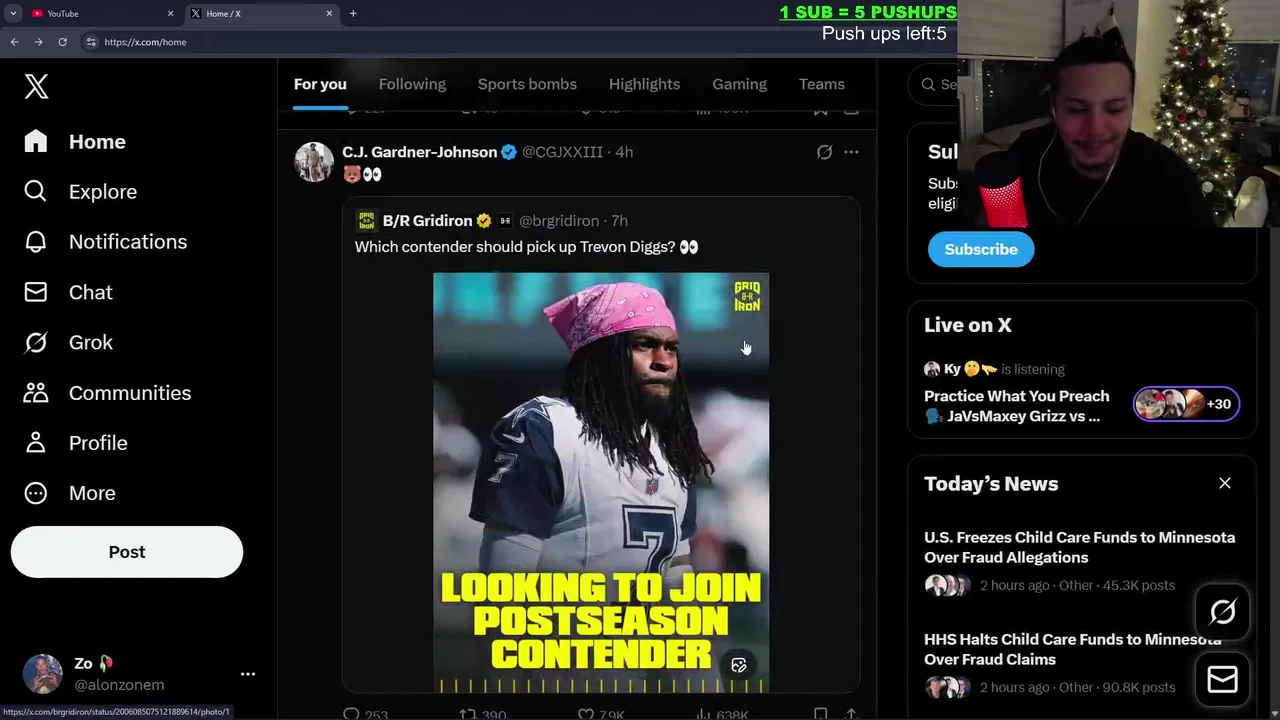Click Grok explain icon on C.J.'s post
Image resolution: width=1280 pixels, height=720 pixels.
[824, 152]
